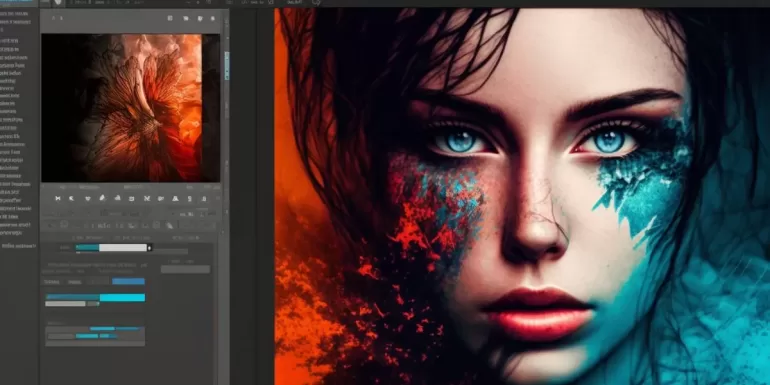This screenshot has width=770, height=385.
Task: Click the third of four icons in the preview panel header
Action: pos(200,19)
